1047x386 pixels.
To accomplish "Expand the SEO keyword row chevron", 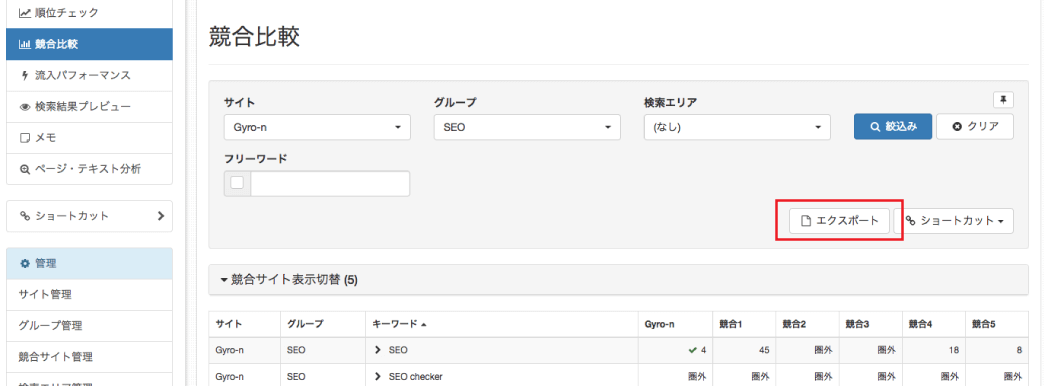I will pos(377,350).
